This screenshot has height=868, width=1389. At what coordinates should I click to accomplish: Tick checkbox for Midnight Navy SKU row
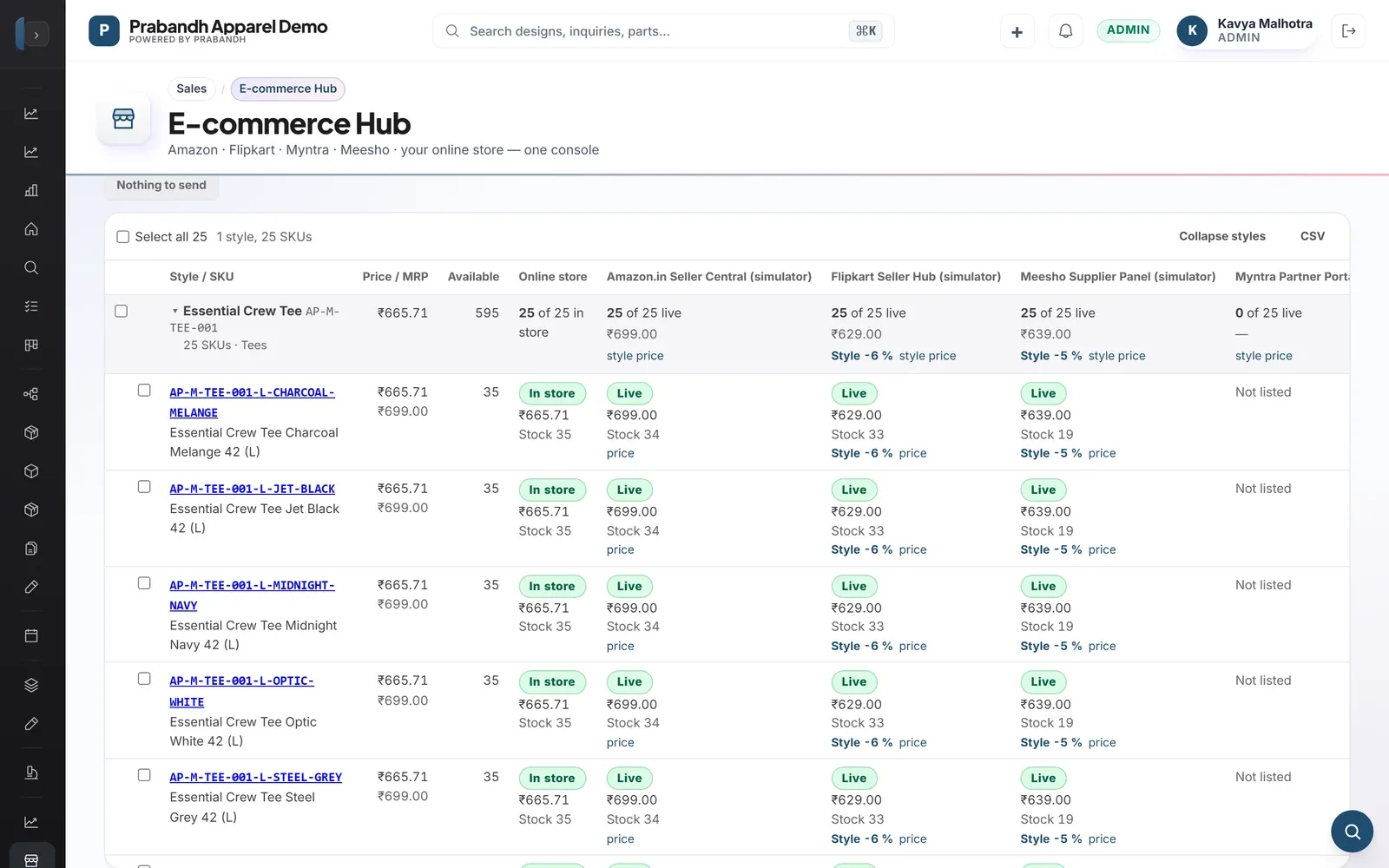point(144,583)
